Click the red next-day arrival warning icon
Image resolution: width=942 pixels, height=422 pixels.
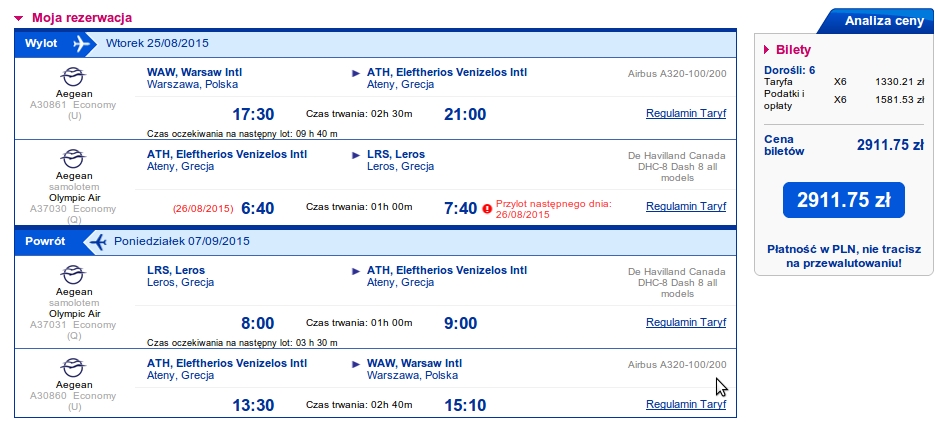[487, 209]
